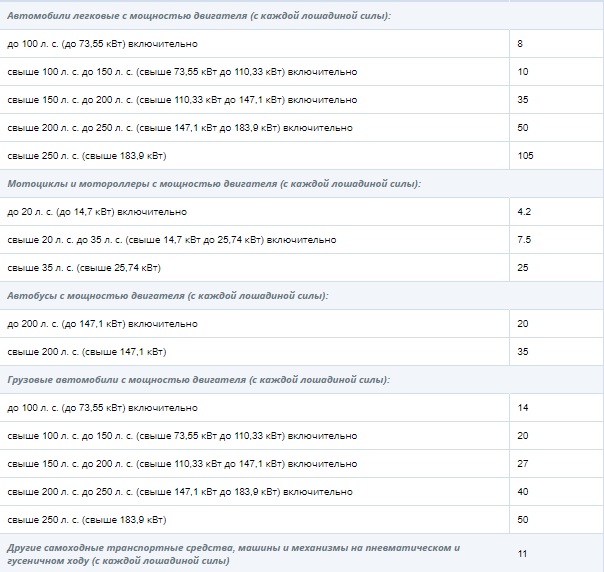Select the rate cell showing 40
The width and height of the screenshot is (604, 572).
click(523, 492)
